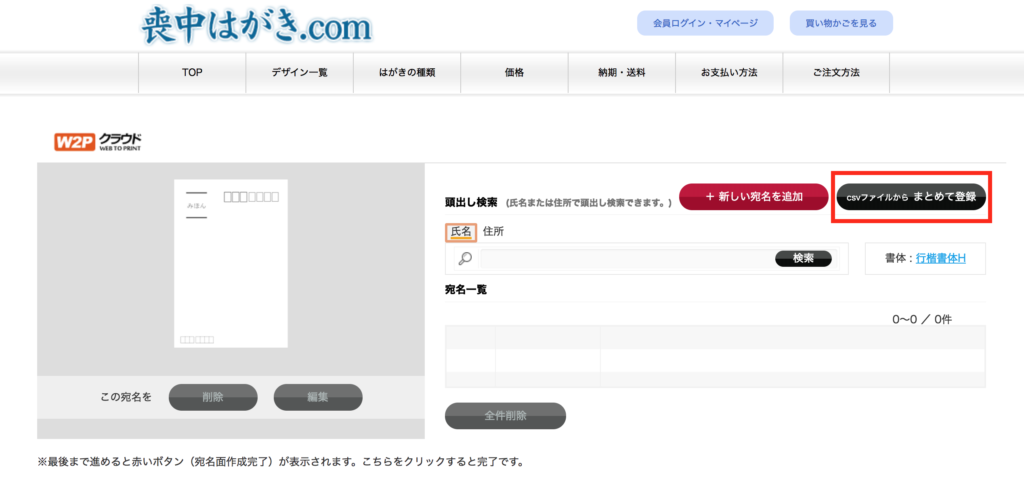Viewport: 1024px width, 481px height.
Task: Focus the 頭出し検索 text field
Action: pos(626,259)
